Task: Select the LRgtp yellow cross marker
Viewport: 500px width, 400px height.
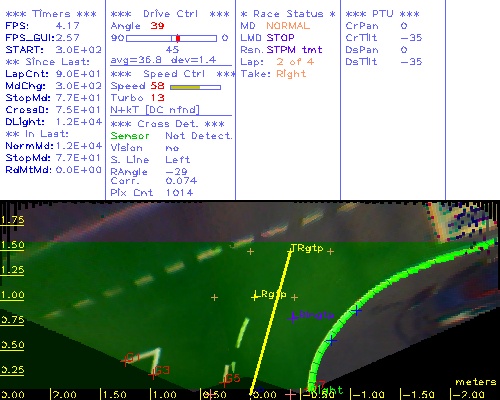Action: tap(255, 296)
